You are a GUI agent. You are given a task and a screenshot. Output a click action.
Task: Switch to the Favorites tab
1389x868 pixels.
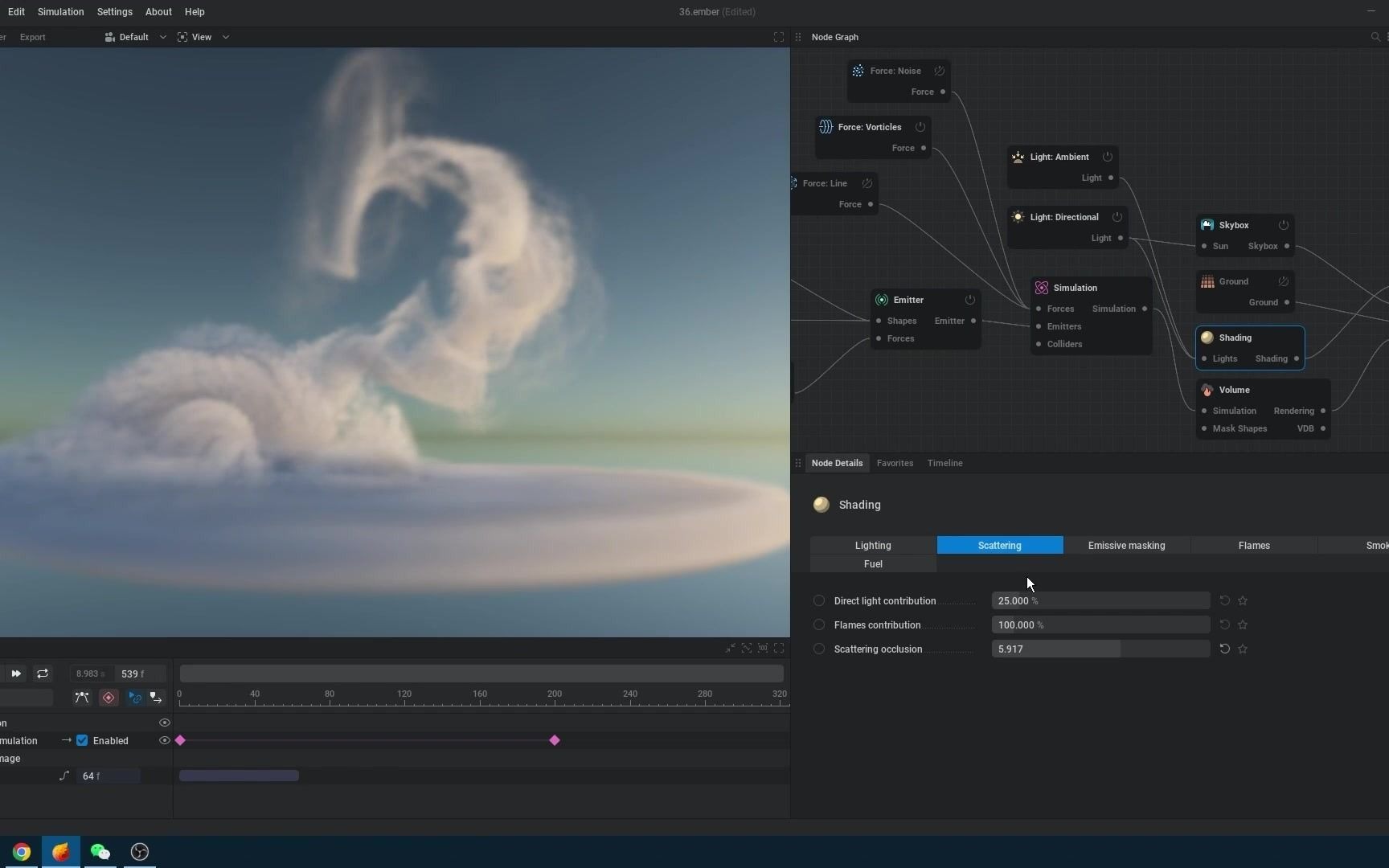[x=895, y=463]
